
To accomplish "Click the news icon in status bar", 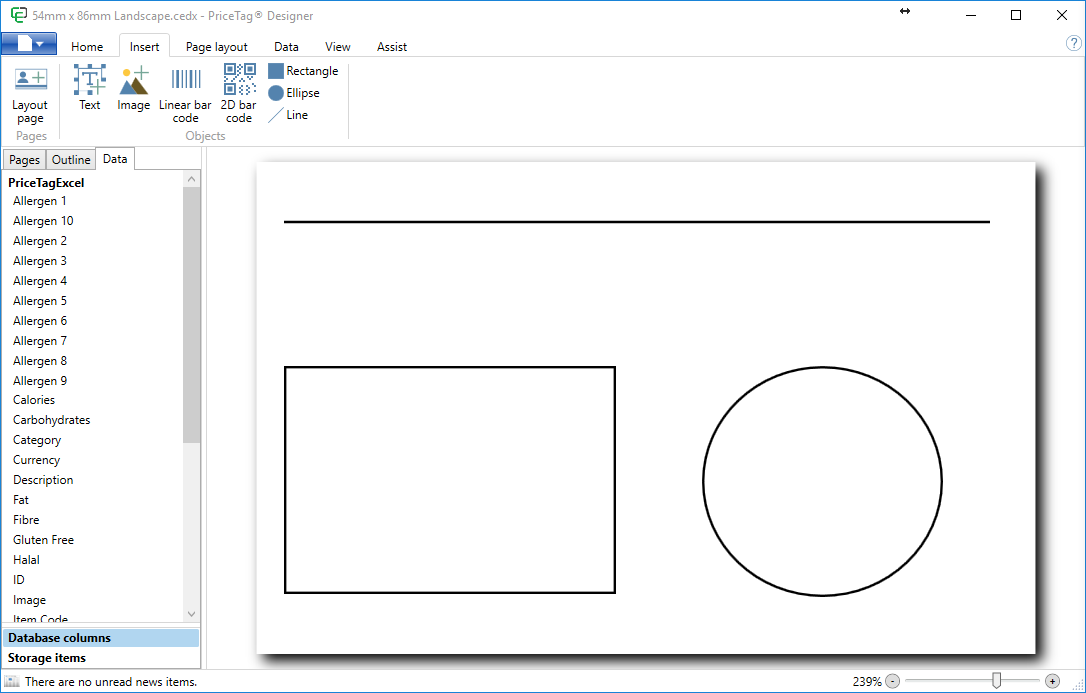I will coord(12,681).
